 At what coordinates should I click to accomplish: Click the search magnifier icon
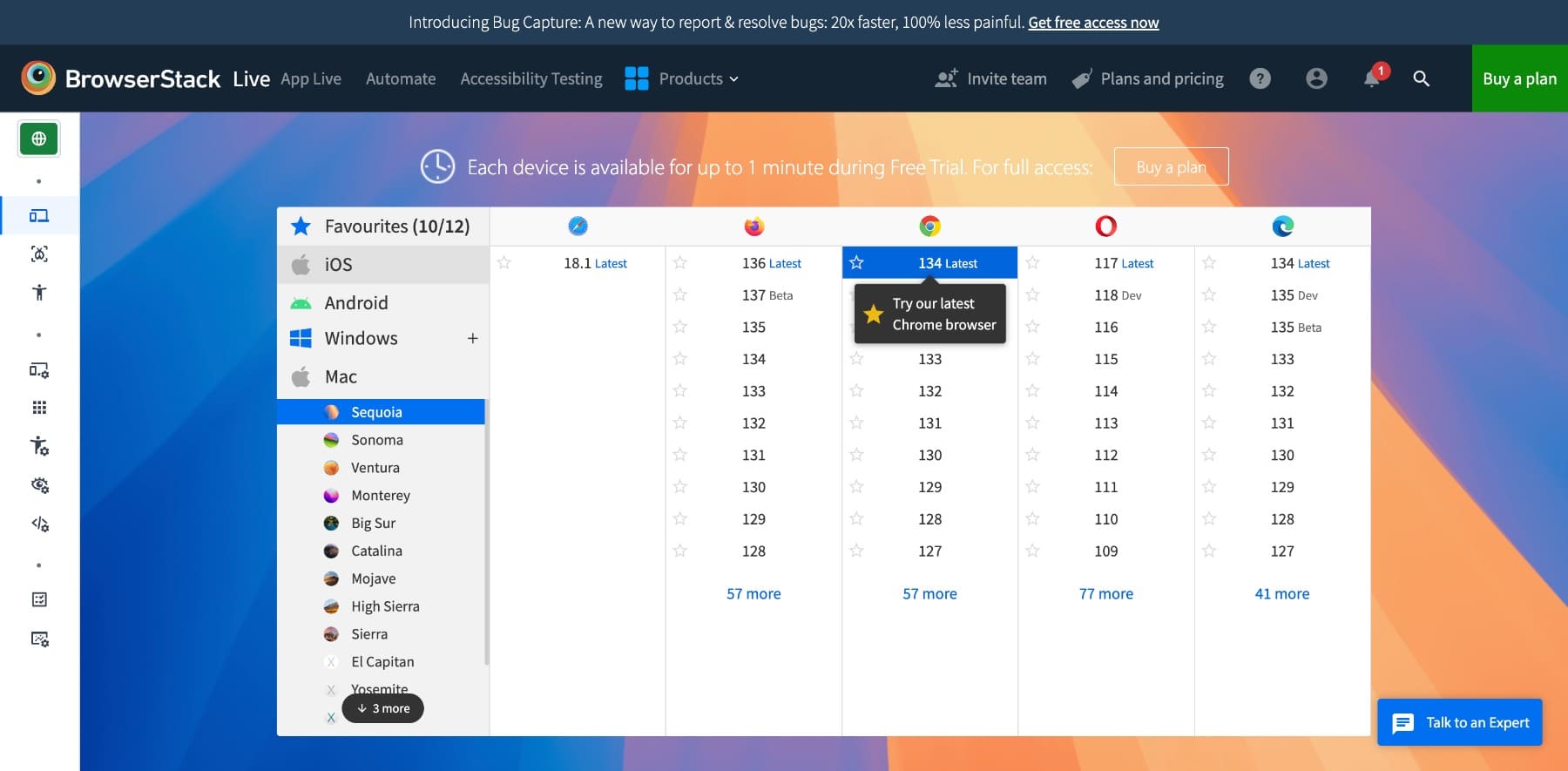1421,78
